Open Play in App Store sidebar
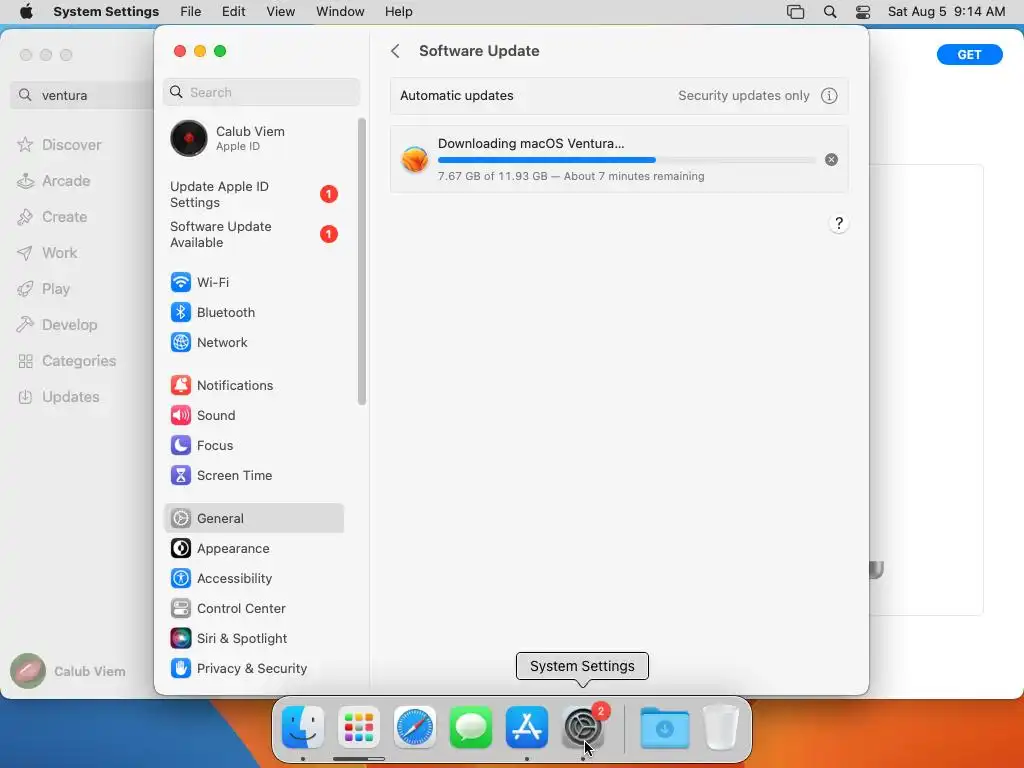 coord(44,289)
